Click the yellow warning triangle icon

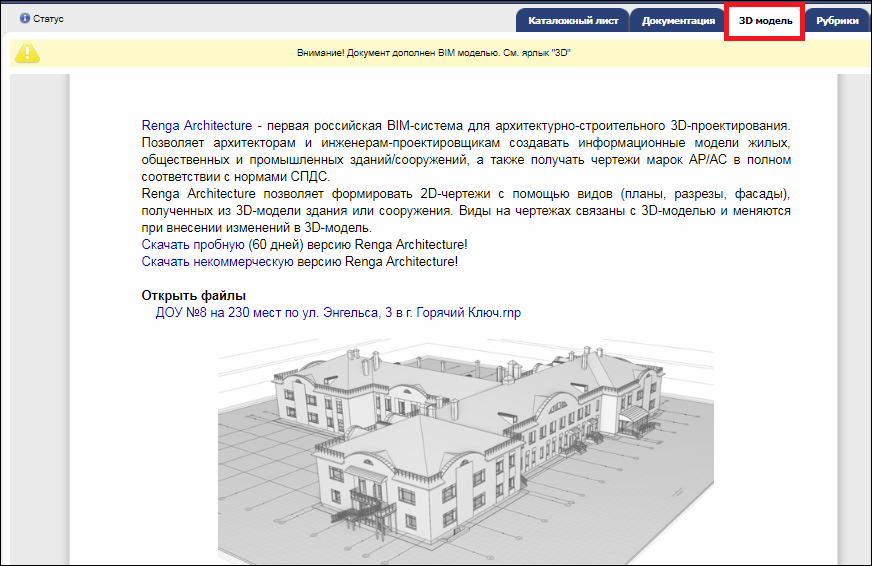tap(27, 52)
